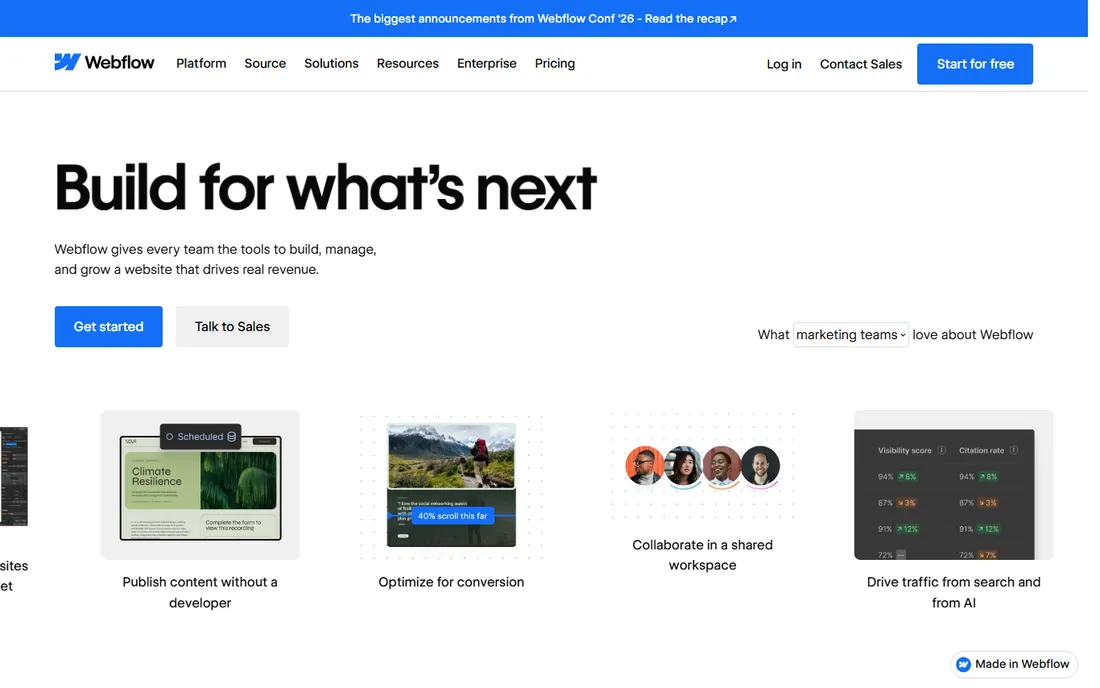The height and width of the screenshot is (688, 1100).
Task: Click the Scheduled badge on publish card
Action: (x=201, y=436)
